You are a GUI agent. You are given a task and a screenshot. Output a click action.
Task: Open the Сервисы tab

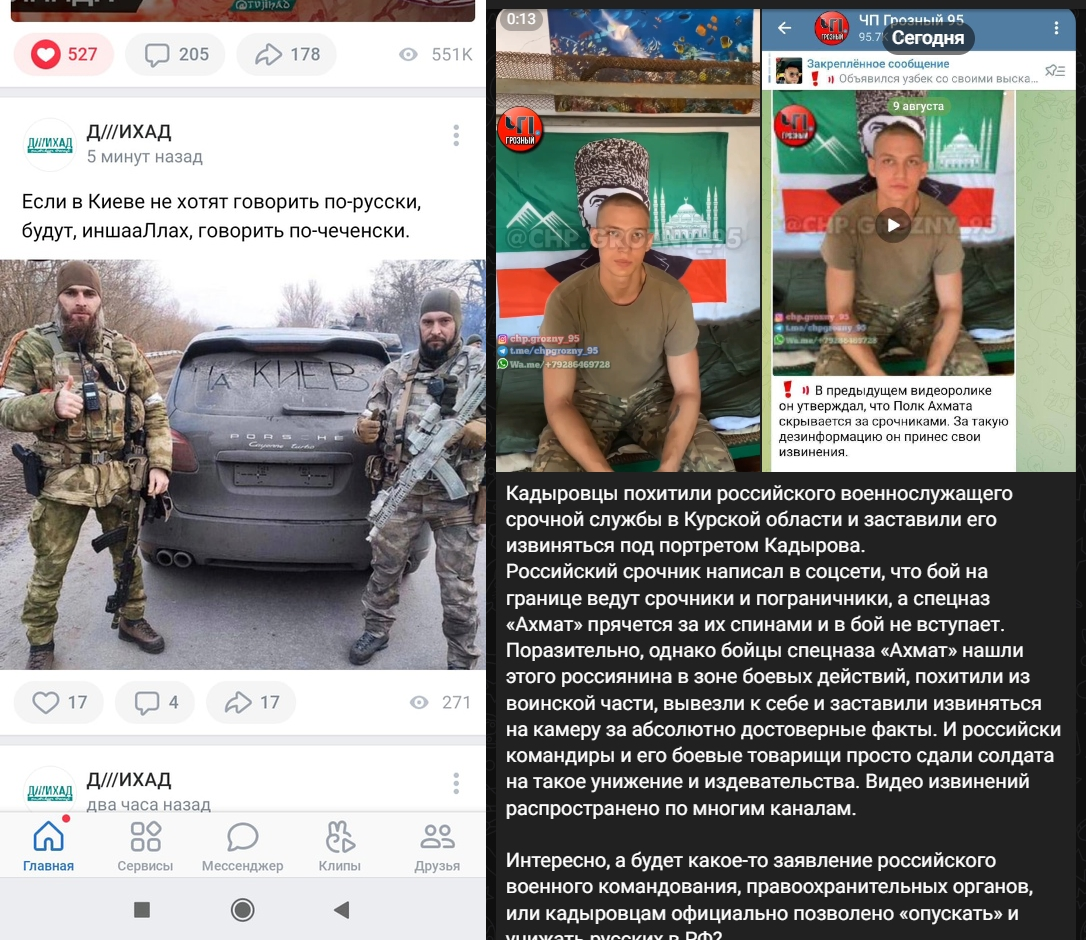(145, 846)
